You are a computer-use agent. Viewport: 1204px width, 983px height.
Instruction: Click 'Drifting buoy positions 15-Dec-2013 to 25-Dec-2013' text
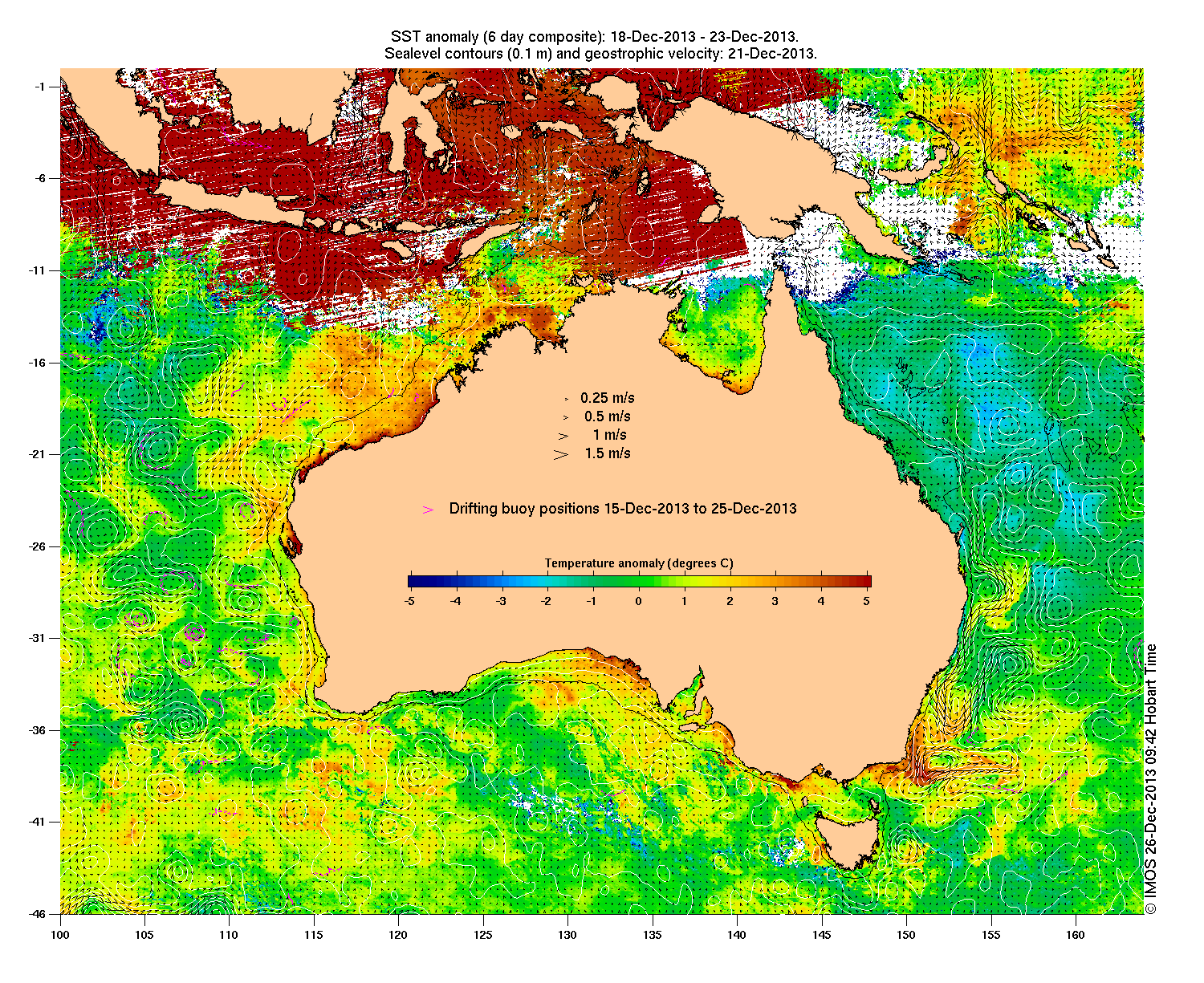623,509
